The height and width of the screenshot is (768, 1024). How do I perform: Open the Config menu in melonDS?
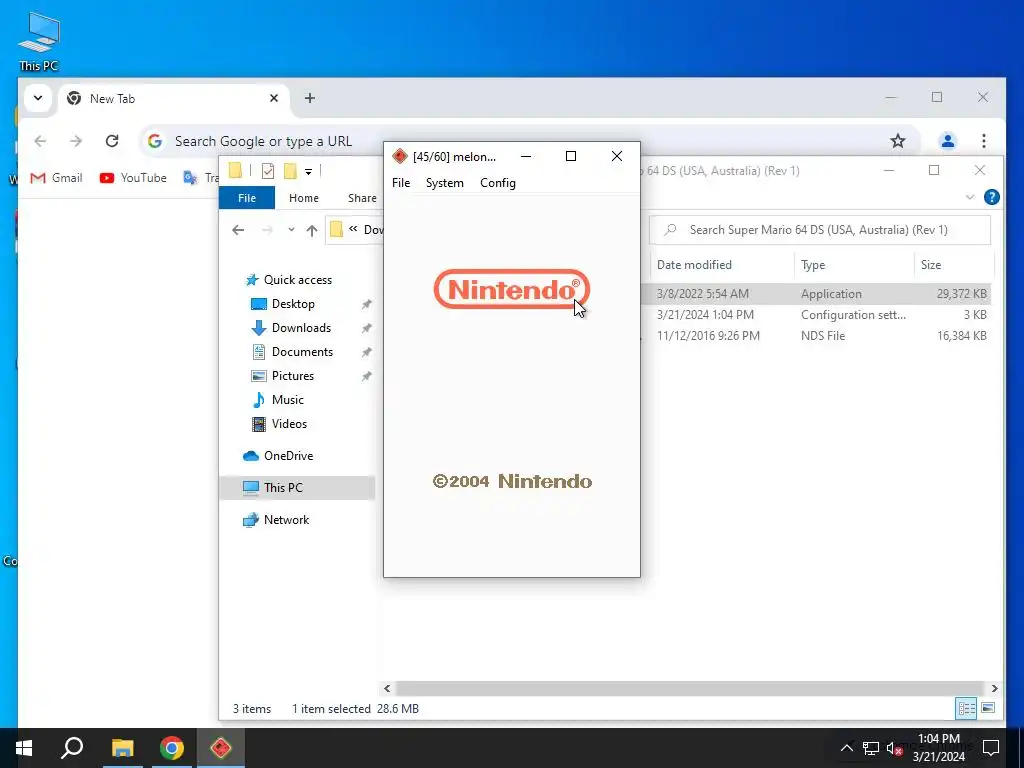(498, 183)
